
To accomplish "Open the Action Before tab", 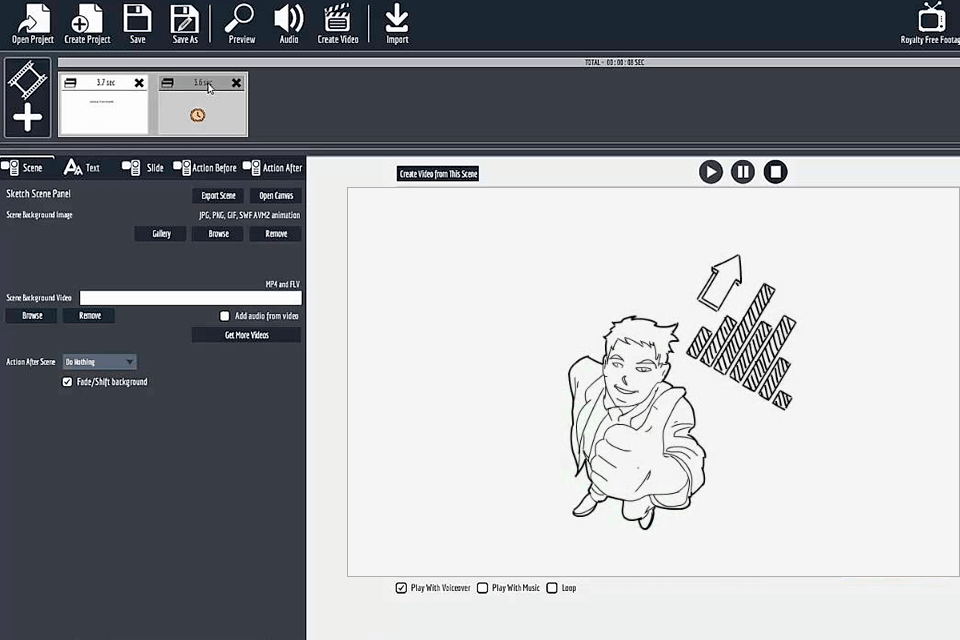I will (x=209, y=167).
